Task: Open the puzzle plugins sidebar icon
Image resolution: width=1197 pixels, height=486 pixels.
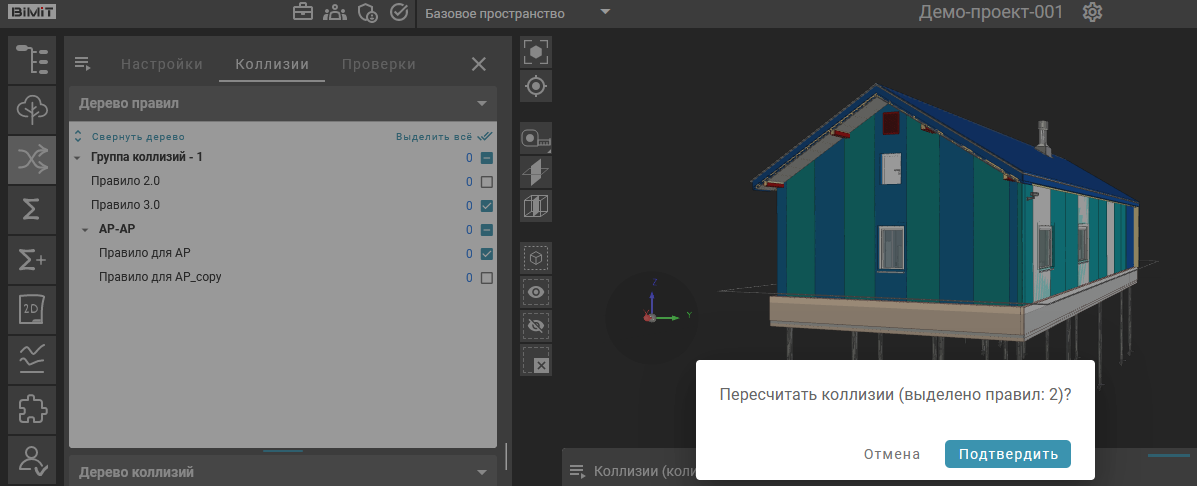Action: tap(31, 408)
